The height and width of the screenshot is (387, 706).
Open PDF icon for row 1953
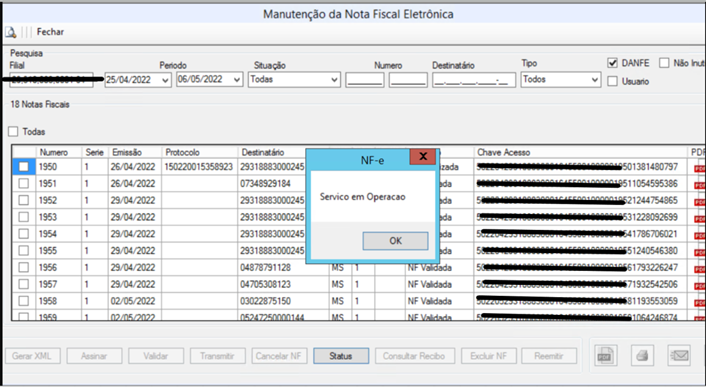click(700, 218)
